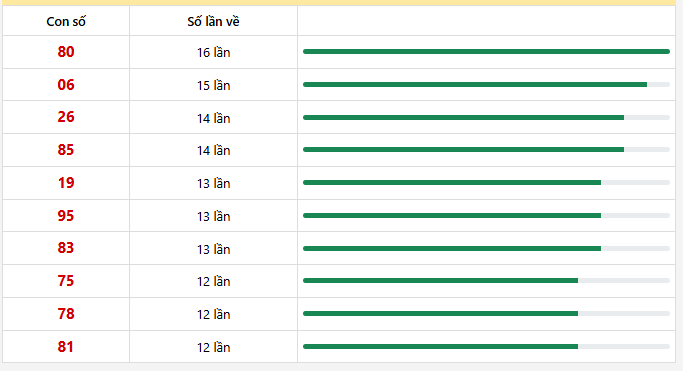Select the '16 lần' cell
The width and height of the screenshot is (683, 371).
pos(213,52)
